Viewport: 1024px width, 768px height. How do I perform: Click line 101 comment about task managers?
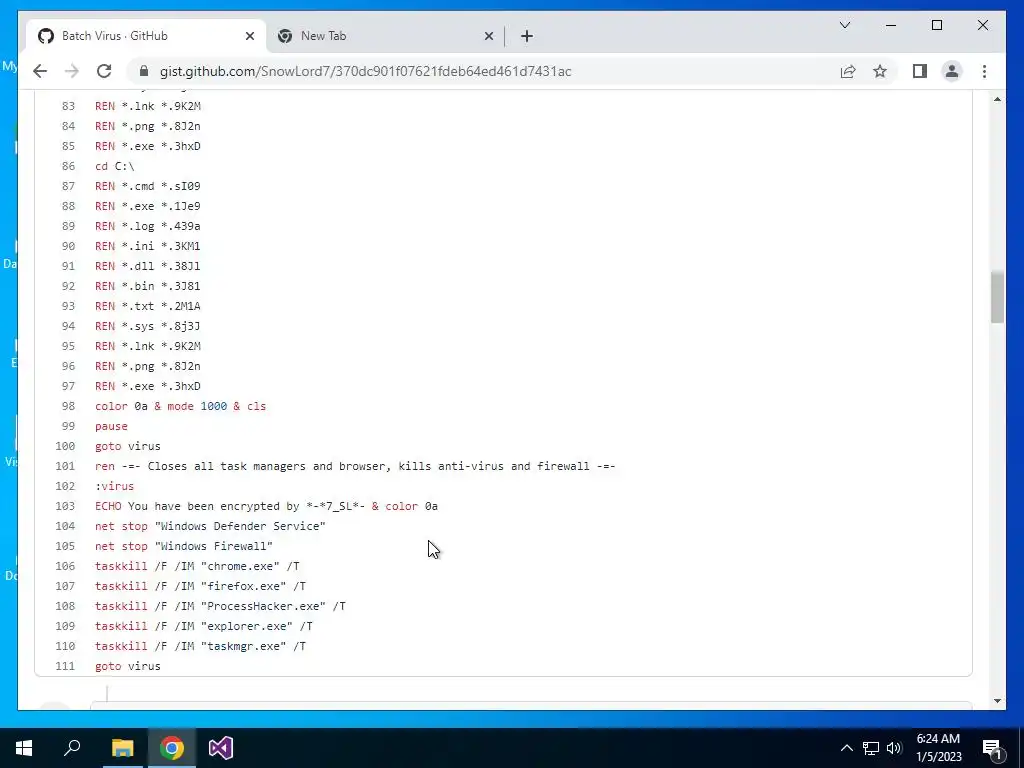click(x=355, y=466)
